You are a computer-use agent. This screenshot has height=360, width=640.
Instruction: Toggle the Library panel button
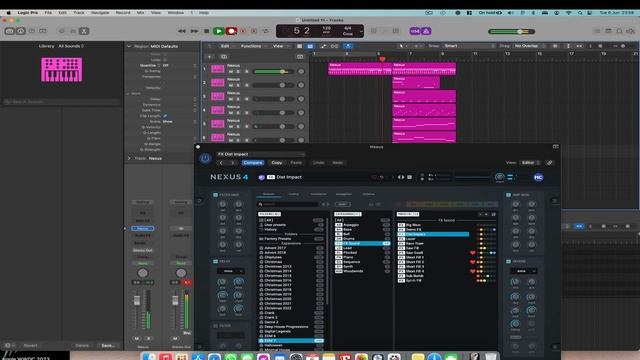pyautogui.click(x=9, y=31)
